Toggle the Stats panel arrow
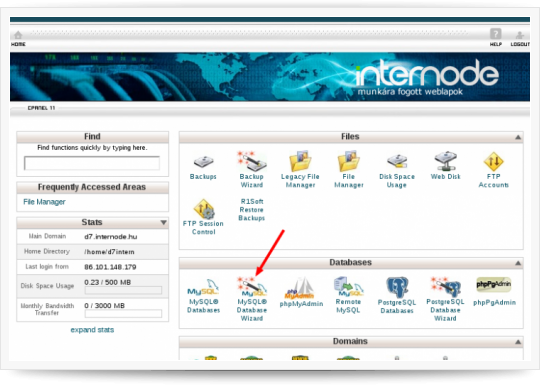Viewport: 540px width, 385px height. coord(164,222)
